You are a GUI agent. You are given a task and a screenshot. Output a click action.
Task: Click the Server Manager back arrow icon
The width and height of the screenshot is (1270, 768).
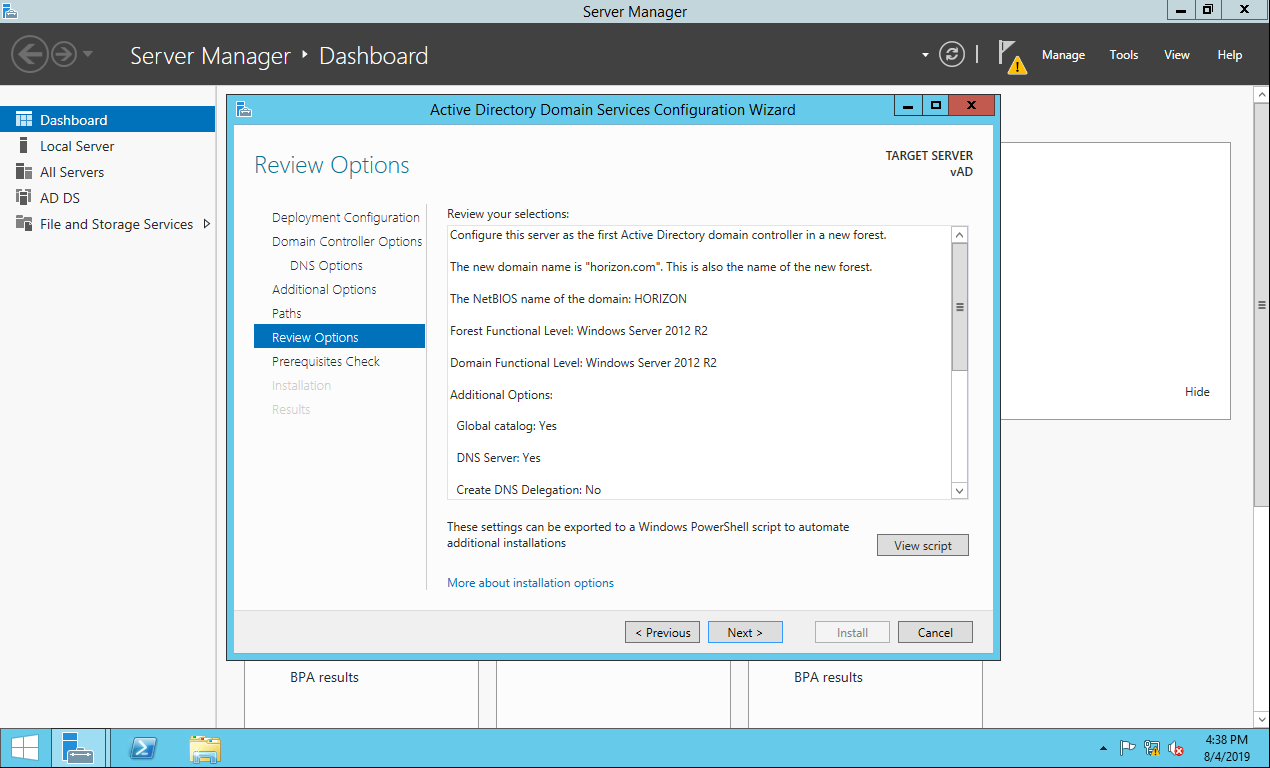click(x=31, y=54)
